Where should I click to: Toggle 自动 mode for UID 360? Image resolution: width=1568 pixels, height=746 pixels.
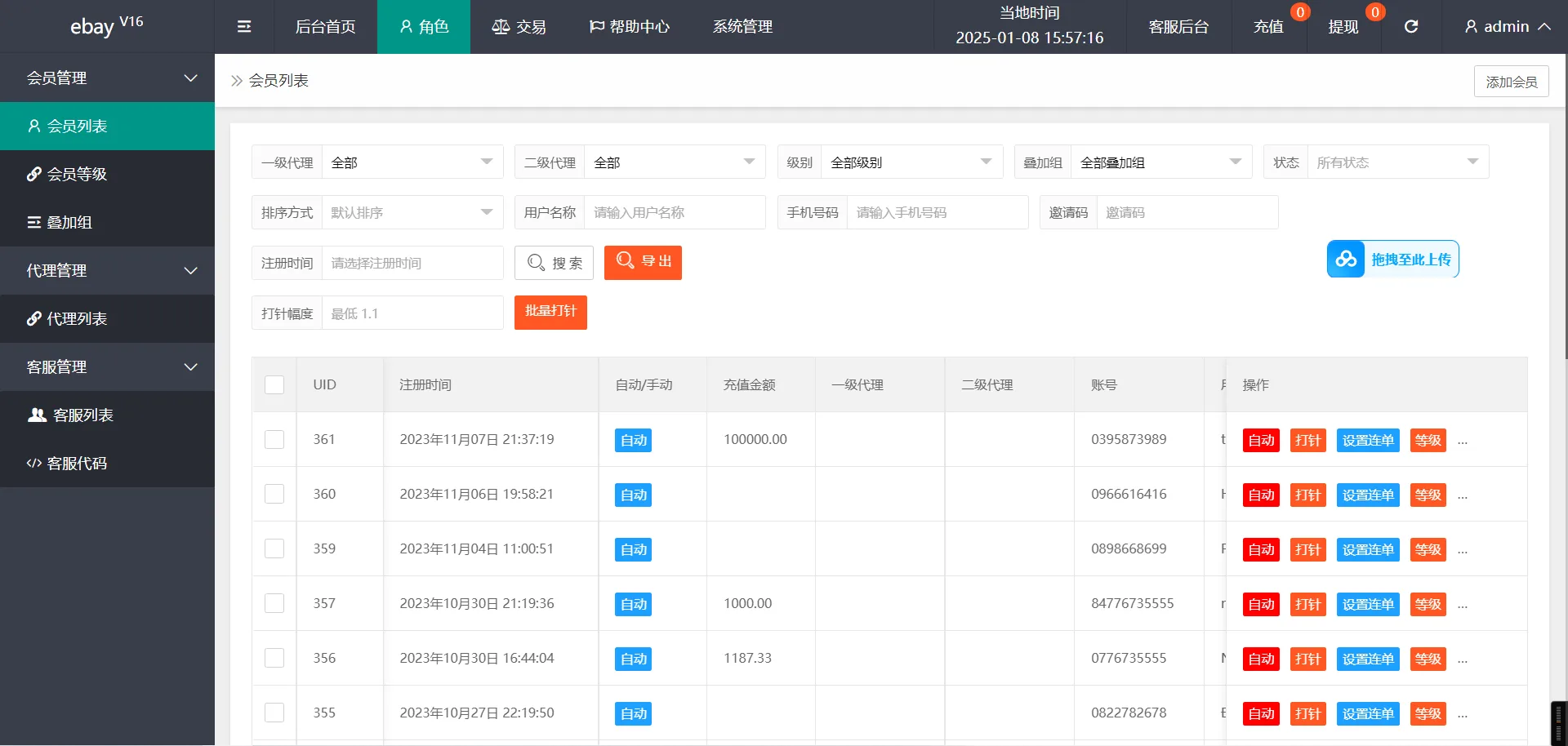[632, 495]
